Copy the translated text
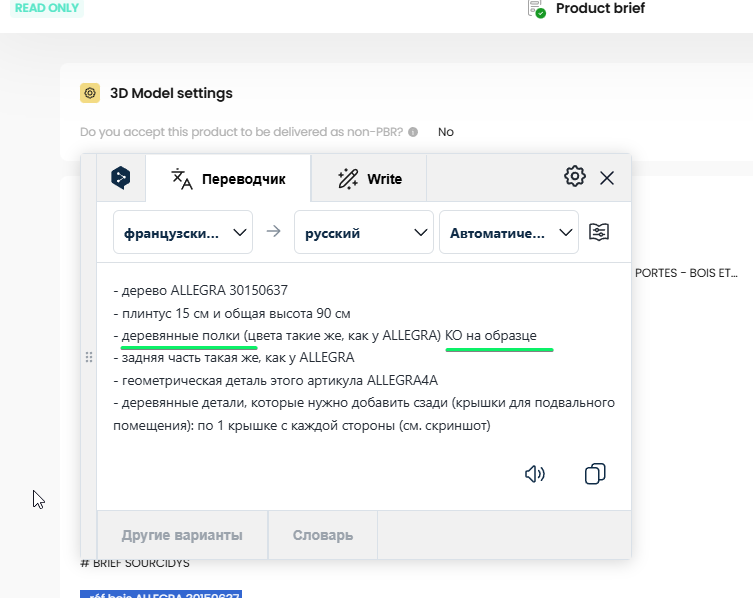Image resolution: width=753 pixels, height=598 pixels. tap(595, 474)
